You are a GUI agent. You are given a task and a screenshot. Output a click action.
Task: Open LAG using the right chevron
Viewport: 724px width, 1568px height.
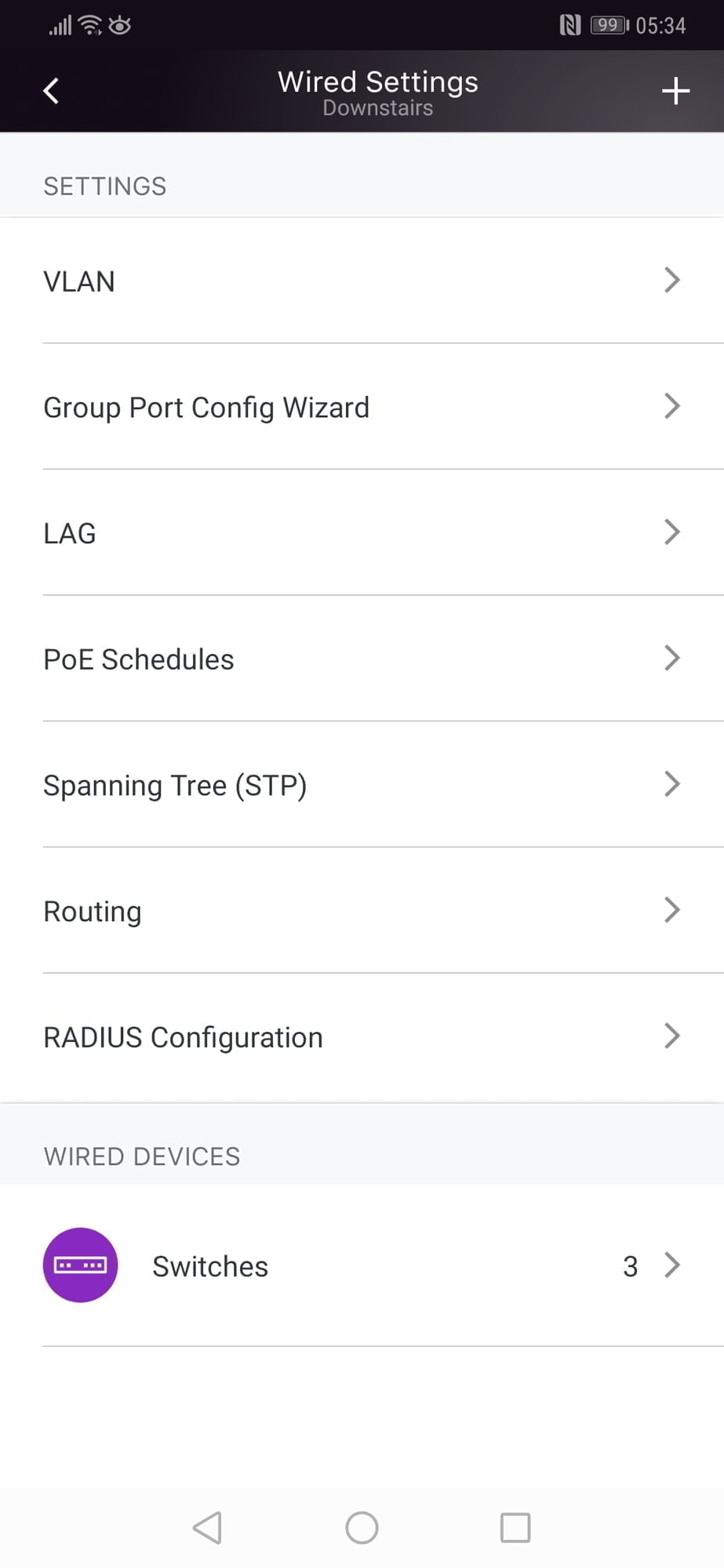click(671, 532)
